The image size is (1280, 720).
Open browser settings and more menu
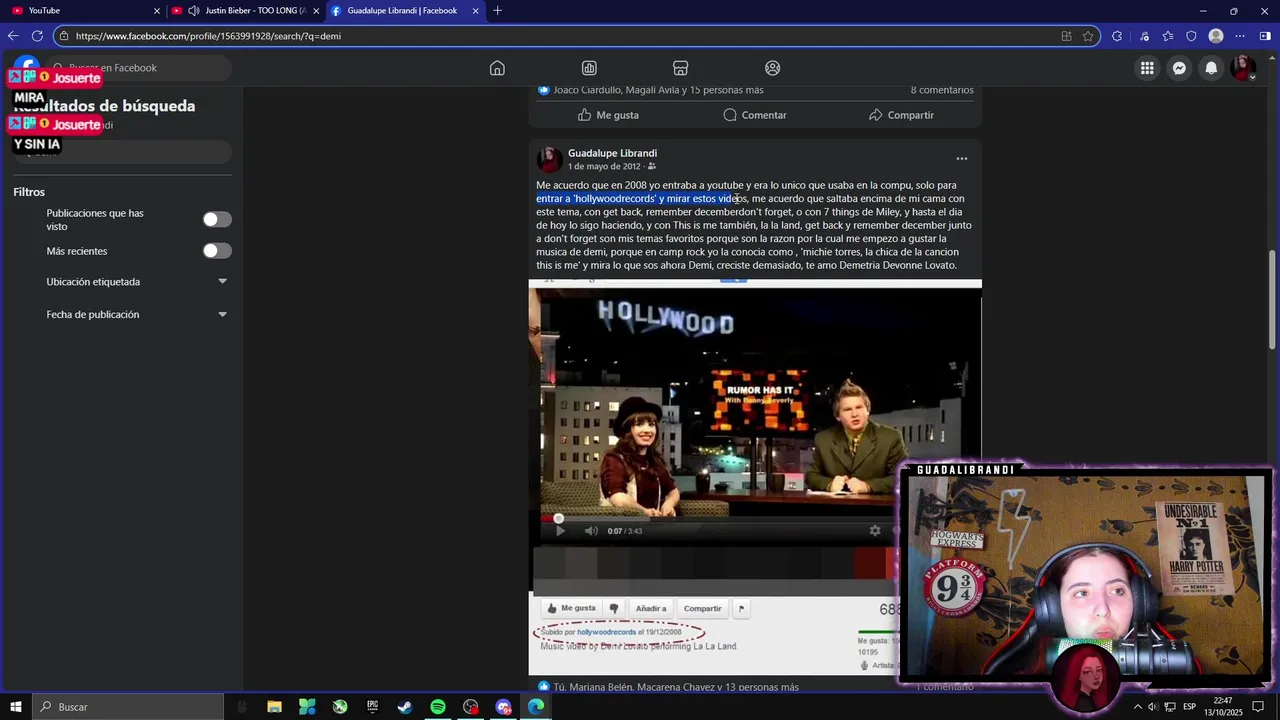[1240, 36]
